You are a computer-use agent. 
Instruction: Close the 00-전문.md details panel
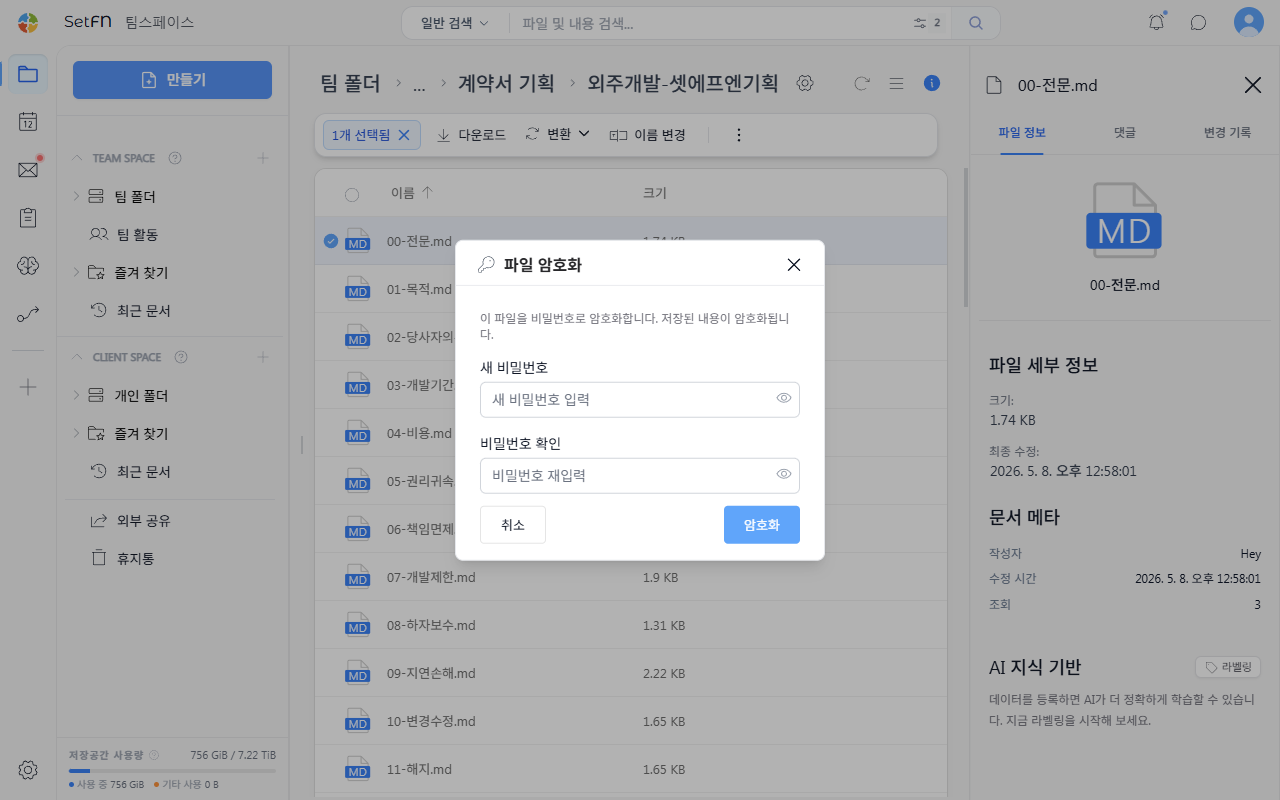point(1252,85)
